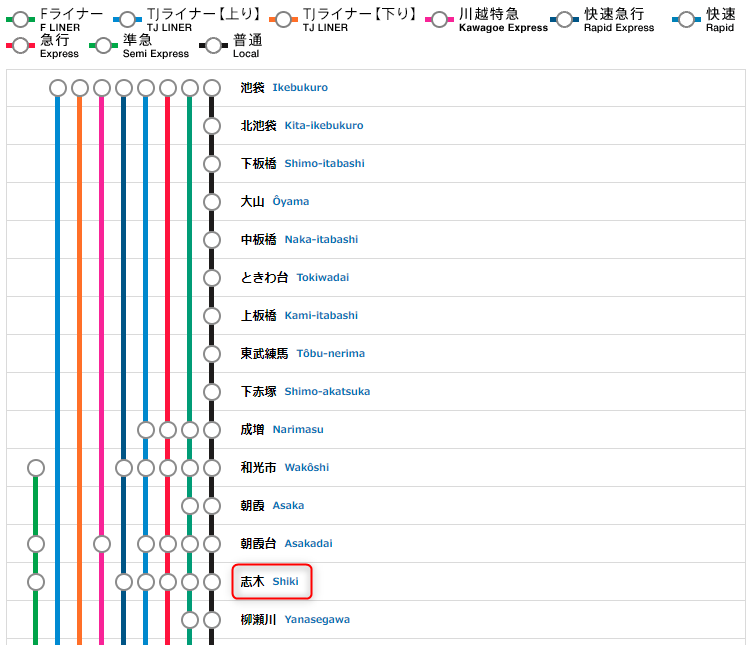Image resolution: width=750 pixels, height=645 pixels.
Task: Click the Rapid Express legend icon
Action: (564, 20)
